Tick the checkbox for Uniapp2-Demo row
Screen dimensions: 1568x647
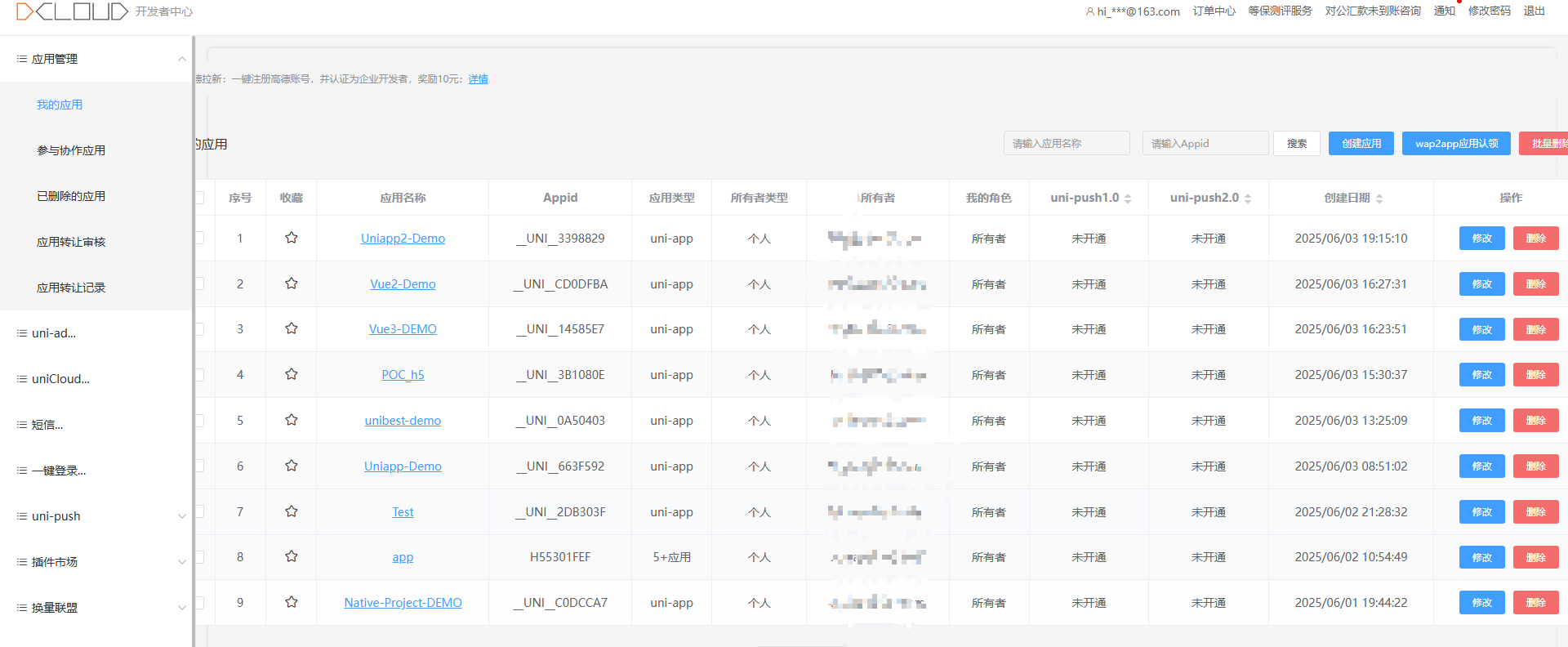tap(199, 238)
